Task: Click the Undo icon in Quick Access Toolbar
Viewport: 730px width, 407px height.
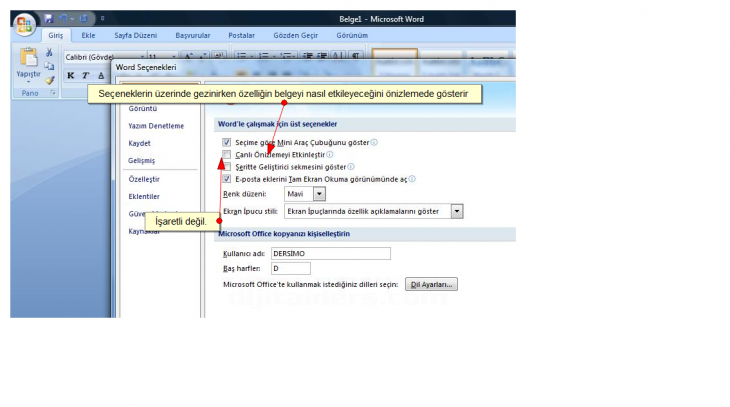Action: coord(62,19)
